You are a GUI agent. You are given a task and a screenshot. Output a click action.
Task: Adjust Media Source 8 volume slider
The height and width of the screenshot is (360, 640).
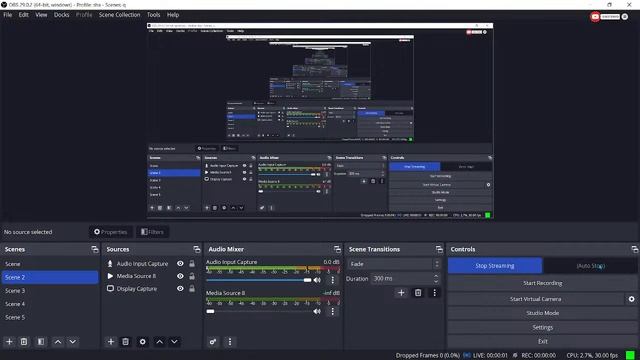click(x=259, y=311)
